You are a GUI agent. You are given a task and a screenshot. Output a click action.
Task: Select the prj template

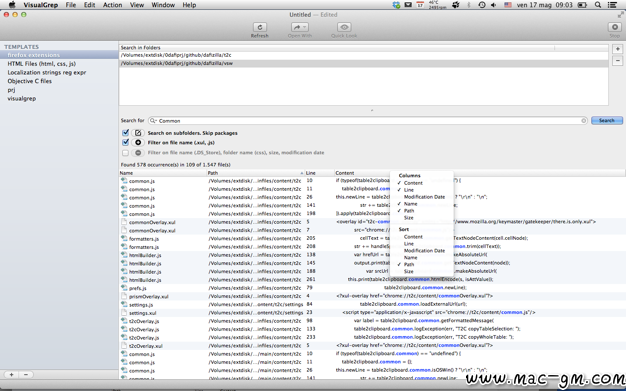tap(59, 90)
